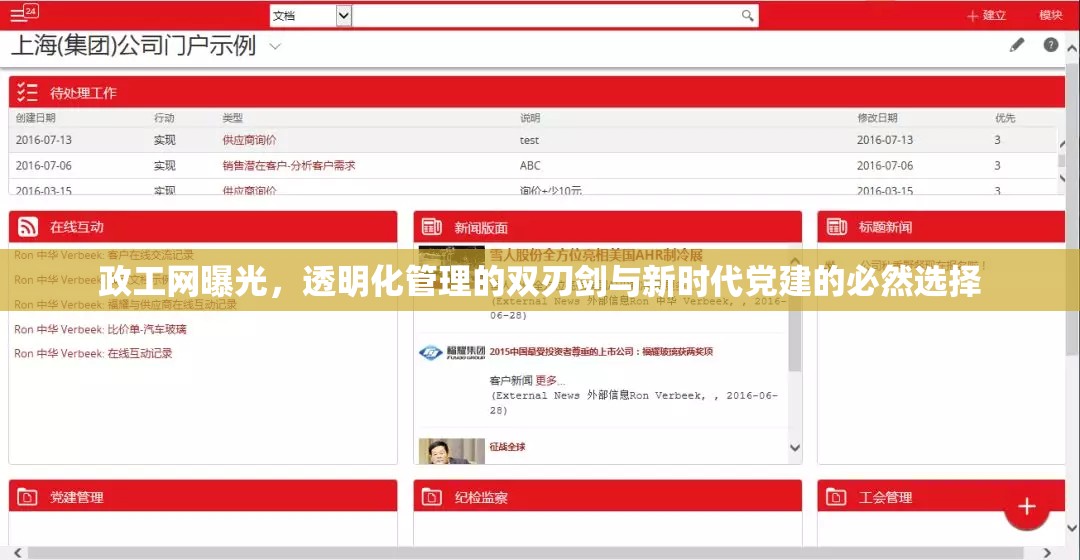Screen dimensions: 1080x560
Task: Sort by the 类型 column header
Action: 233,118
